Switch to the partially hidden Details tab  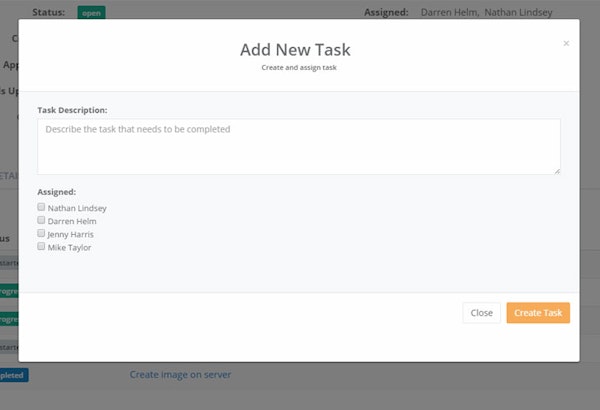click(x=9, y=175)
